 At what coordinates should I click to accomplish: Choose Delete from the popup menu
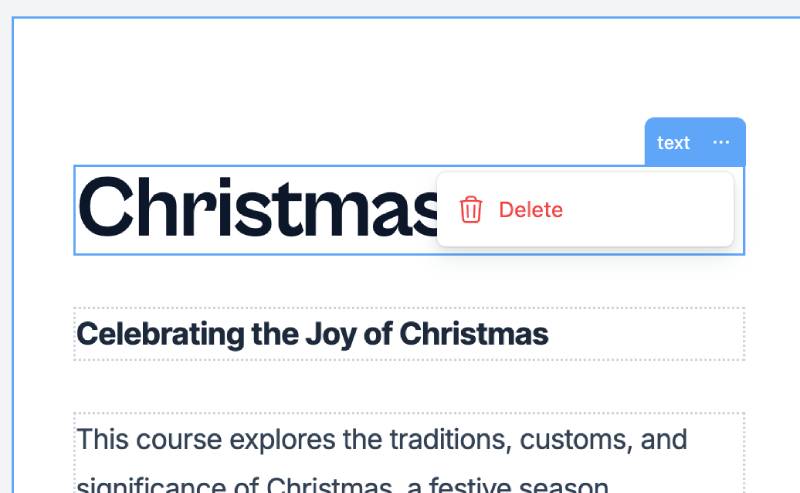point(530,210)
